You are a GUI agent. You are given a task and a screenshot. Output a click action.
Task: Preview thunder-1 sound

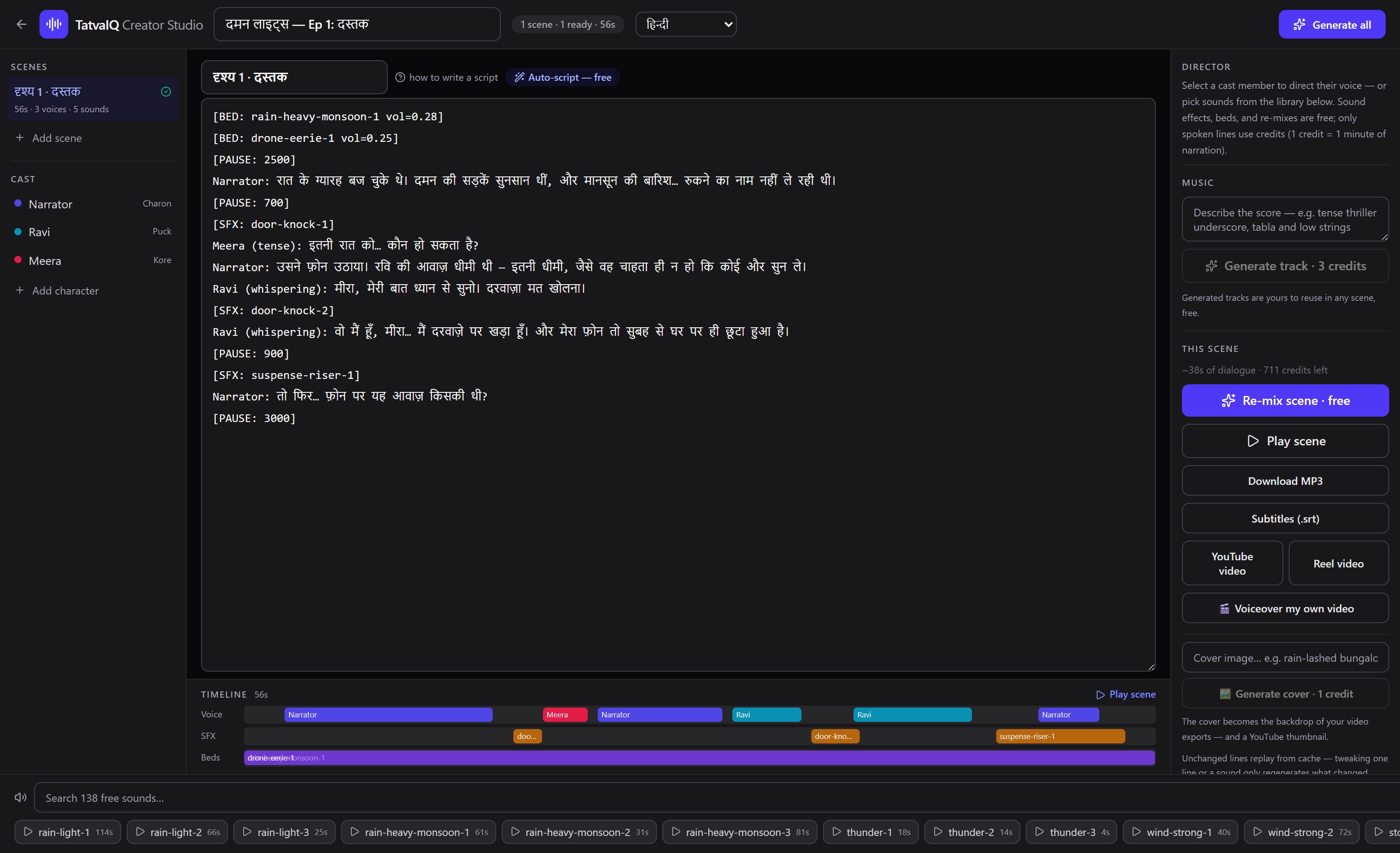click(x=871, y=831)
